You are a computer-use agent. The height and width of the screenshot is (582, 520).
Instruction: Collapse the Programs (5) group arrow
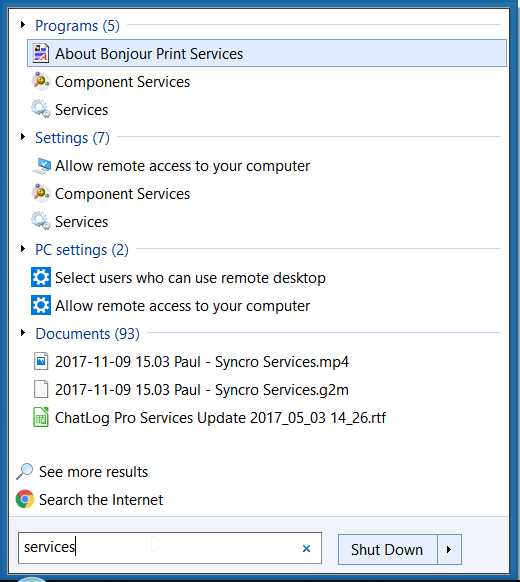click(x=23, y=25)
